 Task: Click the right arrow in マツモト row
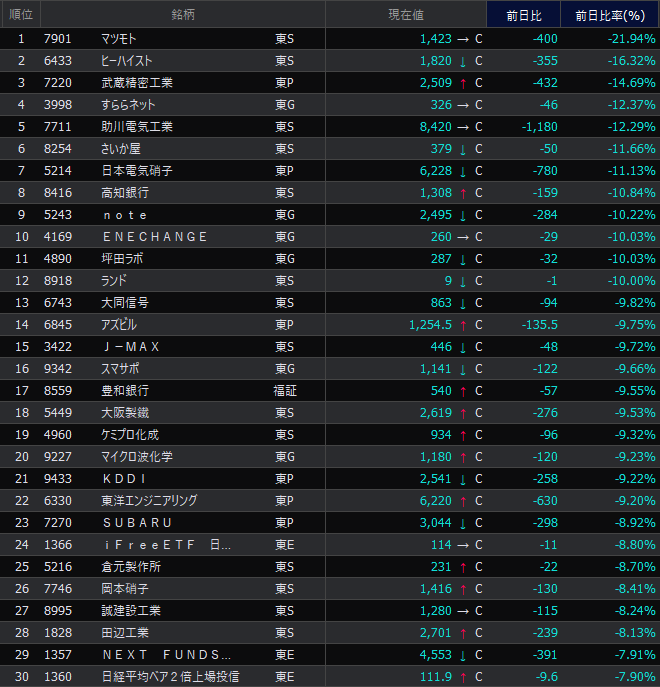(463, 39)
